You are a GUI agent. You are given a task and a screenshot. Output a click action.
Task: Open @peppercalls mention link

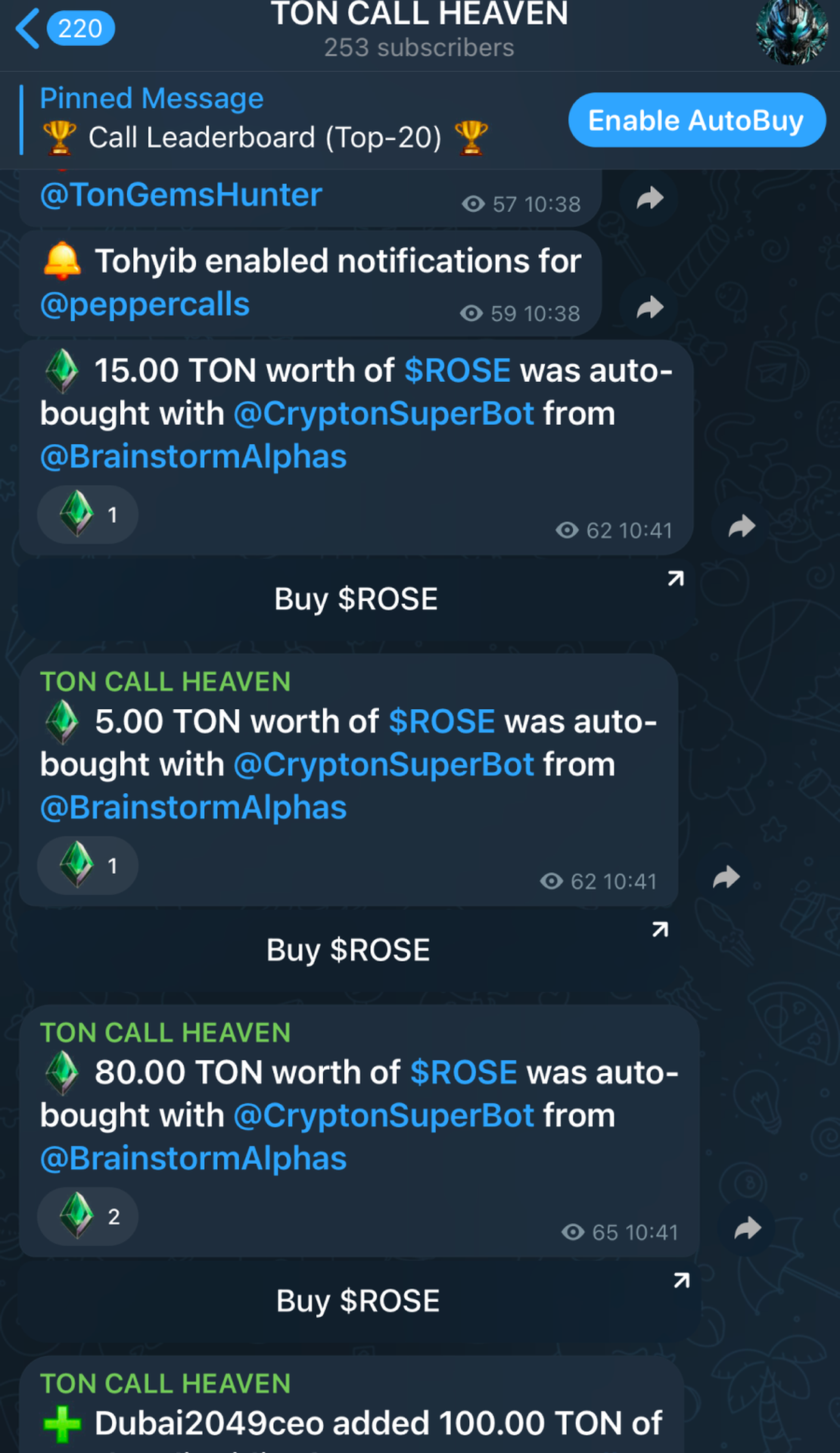[x=145, y=305]
